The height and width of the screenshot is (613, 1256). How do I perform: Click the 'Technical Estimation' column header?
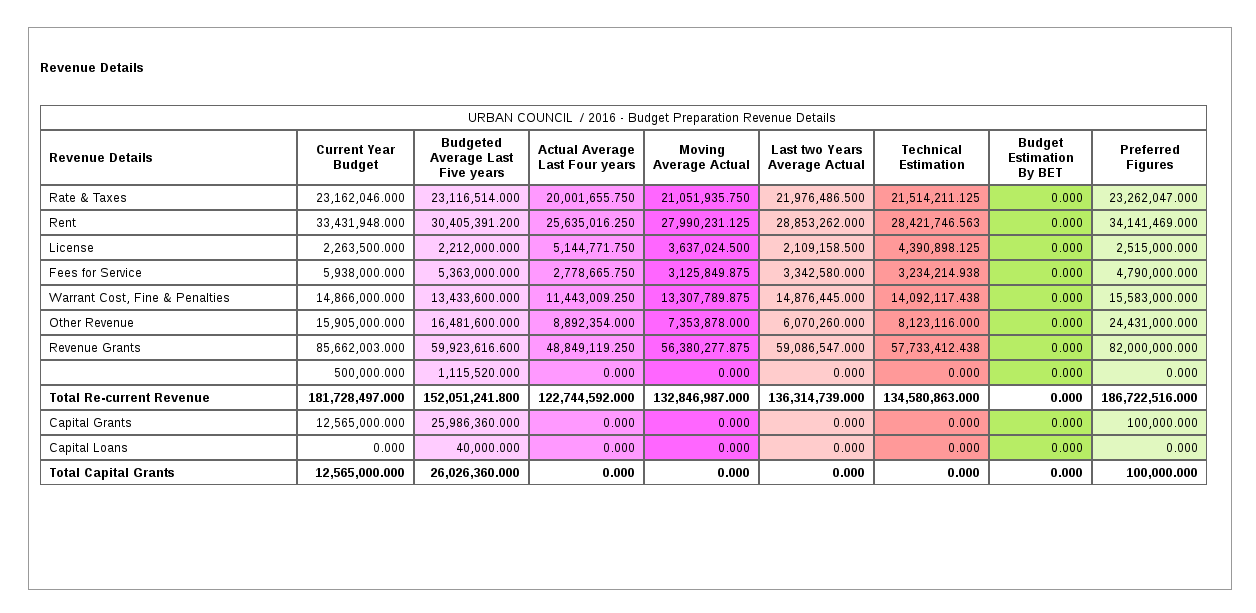click(931, 157)
